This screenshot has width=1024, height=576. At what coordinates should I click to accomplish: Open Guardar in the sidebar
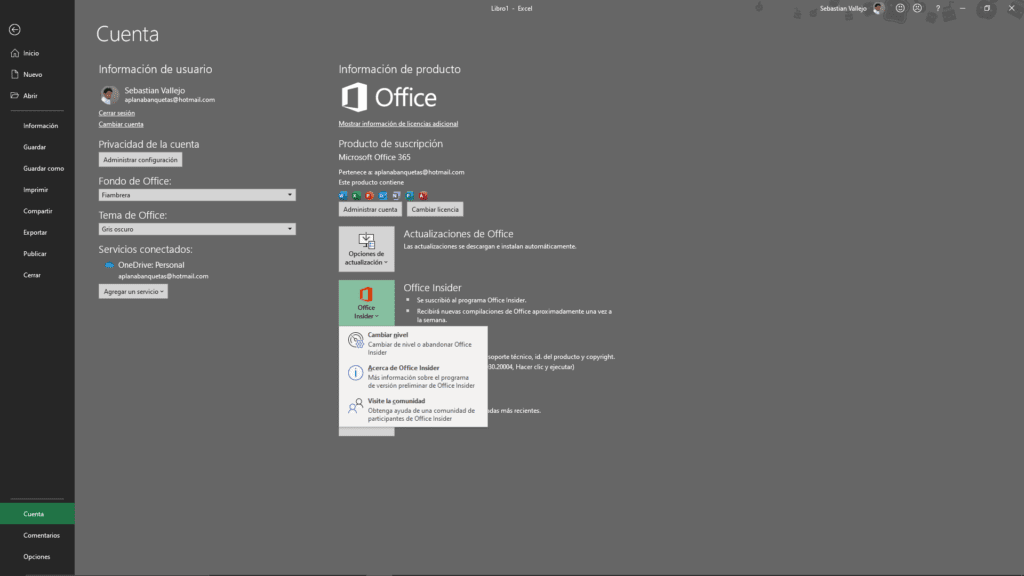(x=37, y=147)
